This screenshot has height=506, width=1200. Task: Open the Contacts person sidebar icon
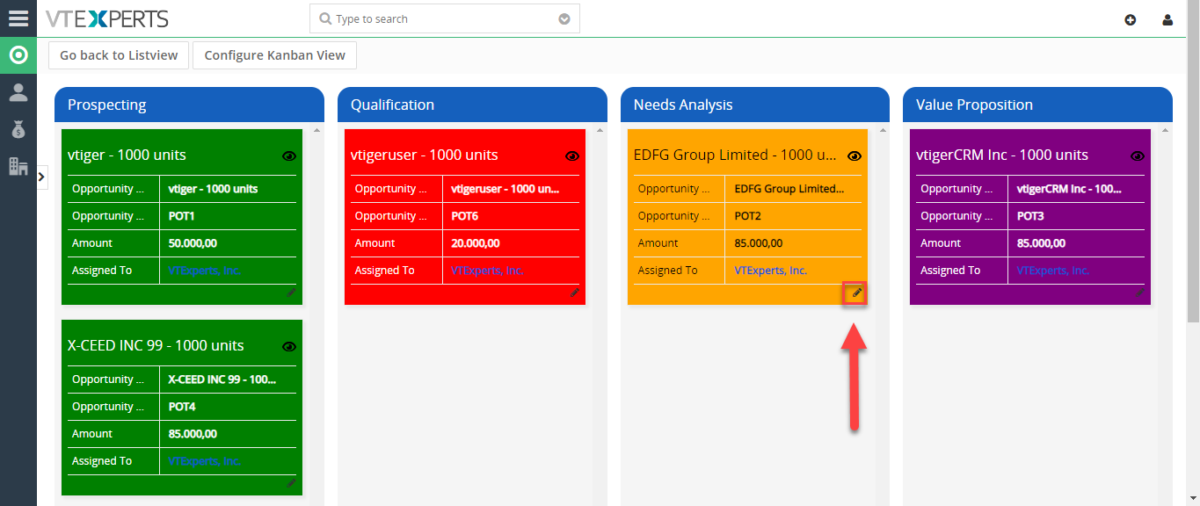click(x=18, y=92)
